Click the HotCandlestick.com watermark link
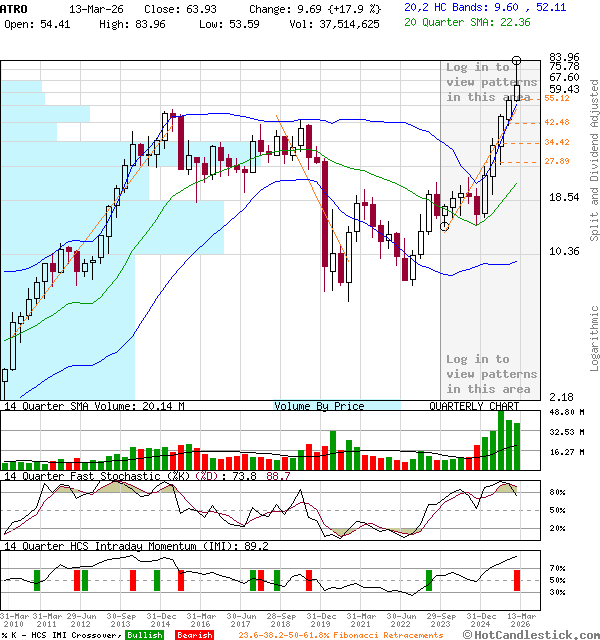 [530, 634]
